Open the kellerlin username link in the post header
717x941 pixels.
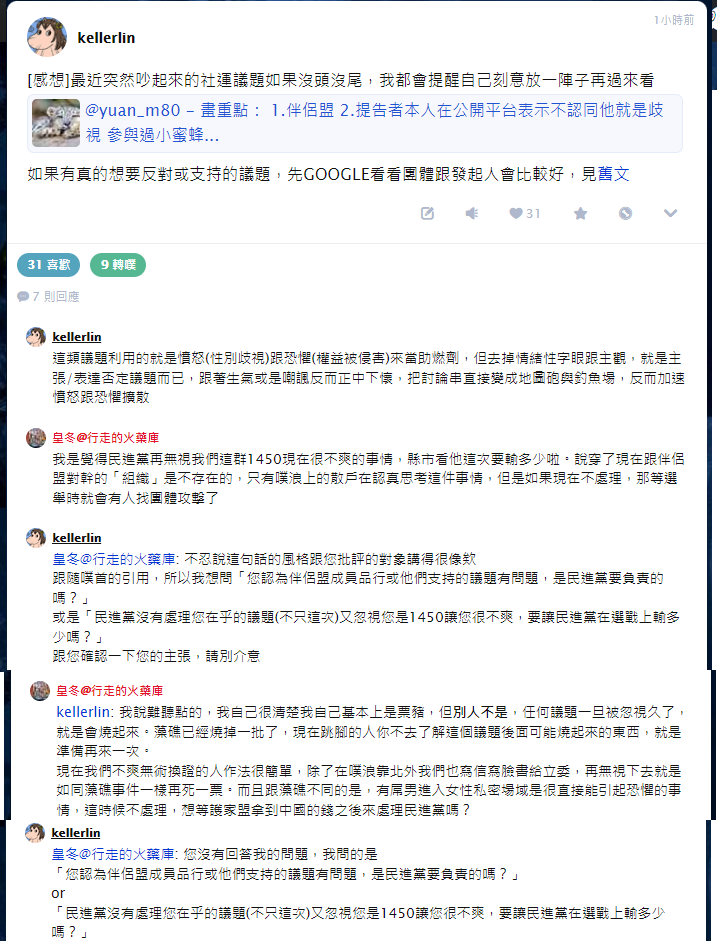(x=106, y=38)
